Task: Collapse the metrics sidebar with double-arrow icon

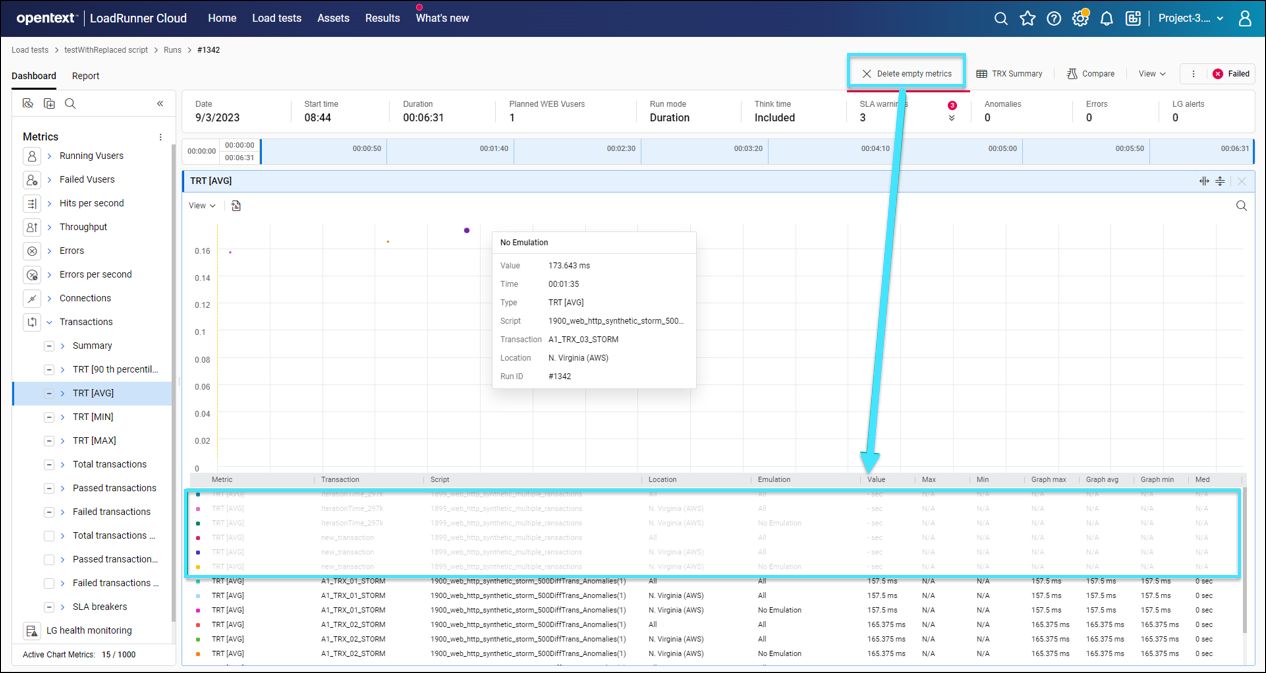Action: [x=160, y=103]
